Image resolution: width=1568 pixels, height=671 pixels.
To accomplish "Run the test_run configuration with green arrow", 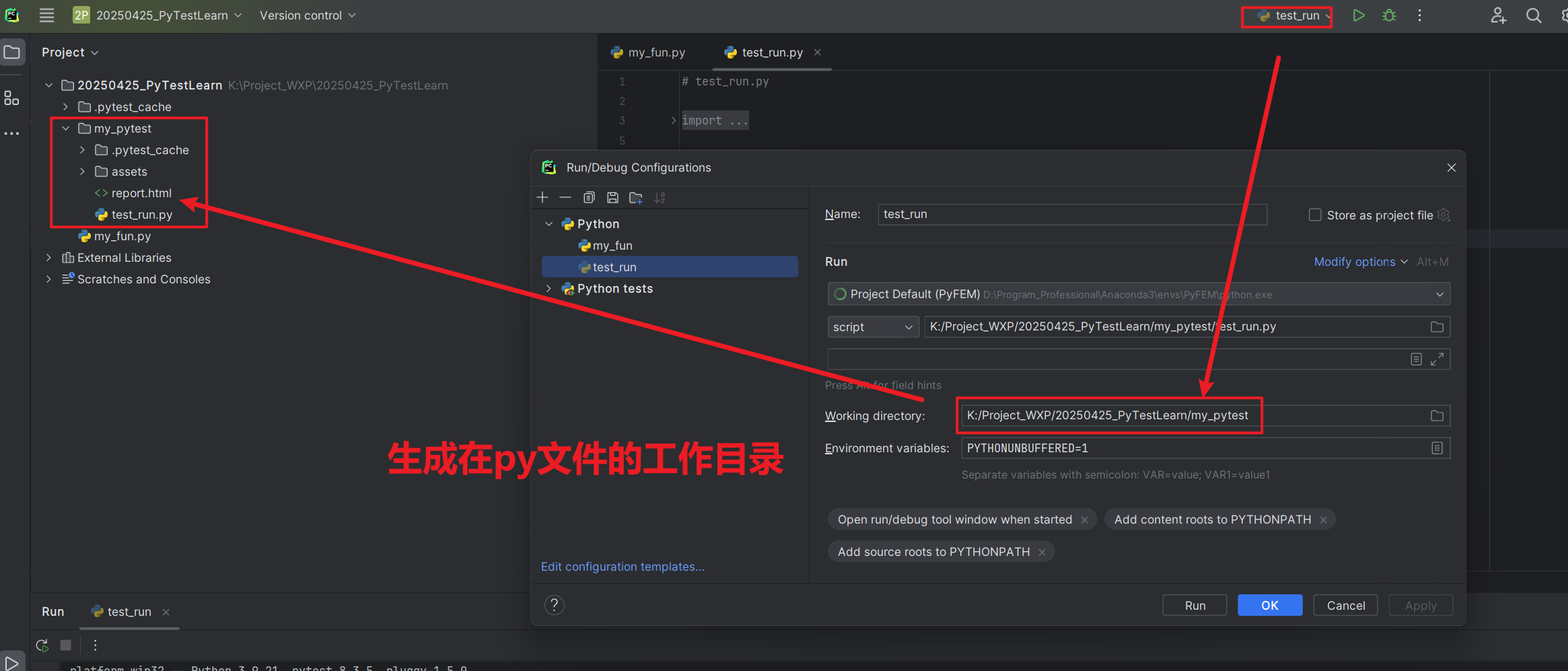I will click(x=1358, y=15).
